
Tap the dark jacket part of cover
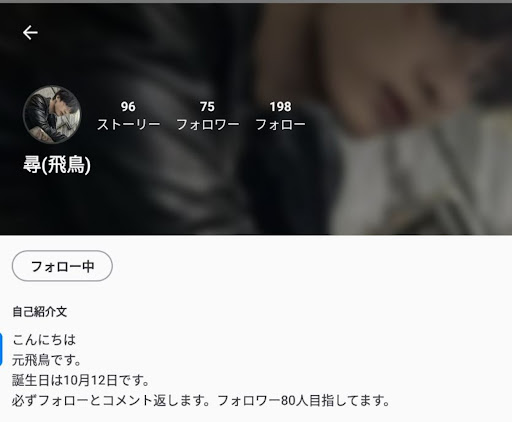(x=150, y=183)
